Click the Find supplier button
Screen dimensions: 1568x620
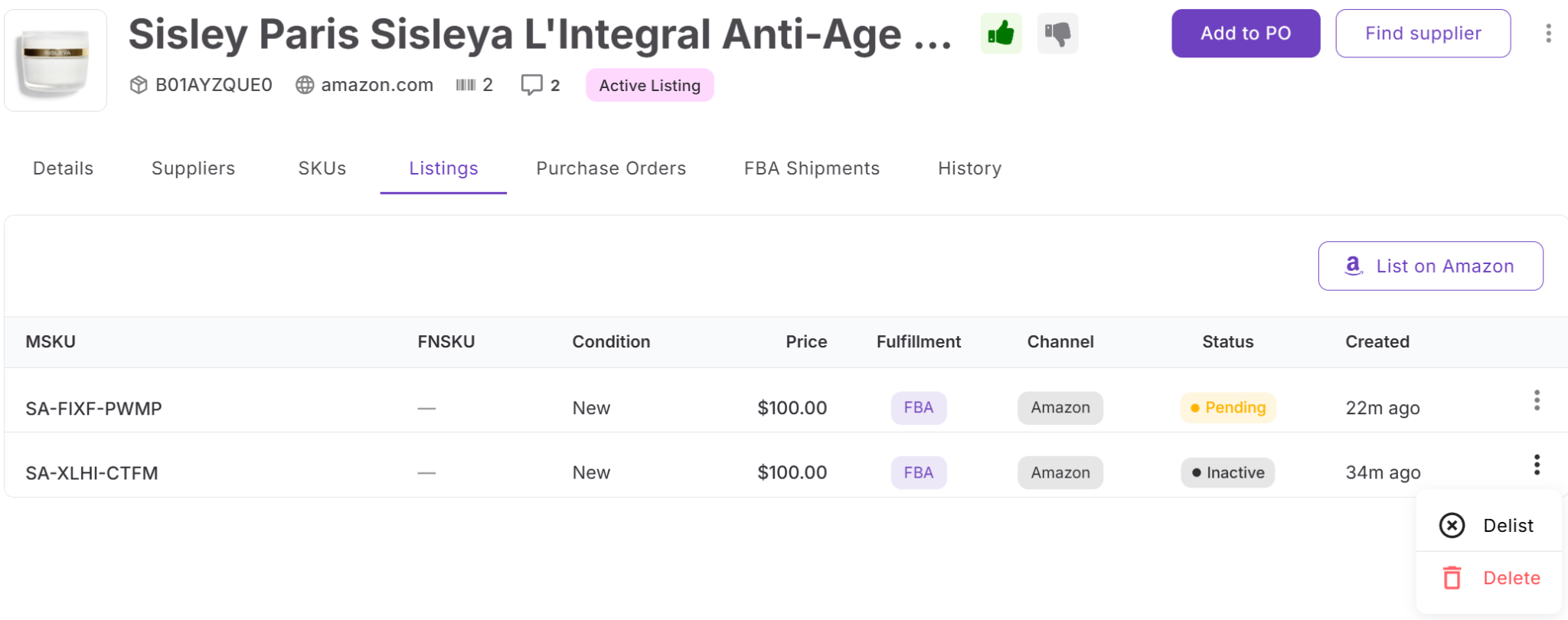click(1423, 34)
